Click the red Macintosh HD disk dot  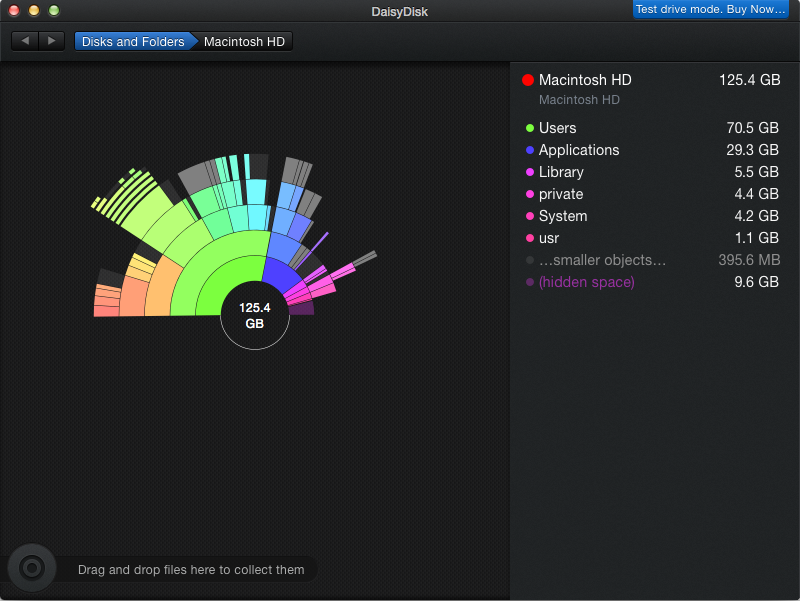coord(528,80)
